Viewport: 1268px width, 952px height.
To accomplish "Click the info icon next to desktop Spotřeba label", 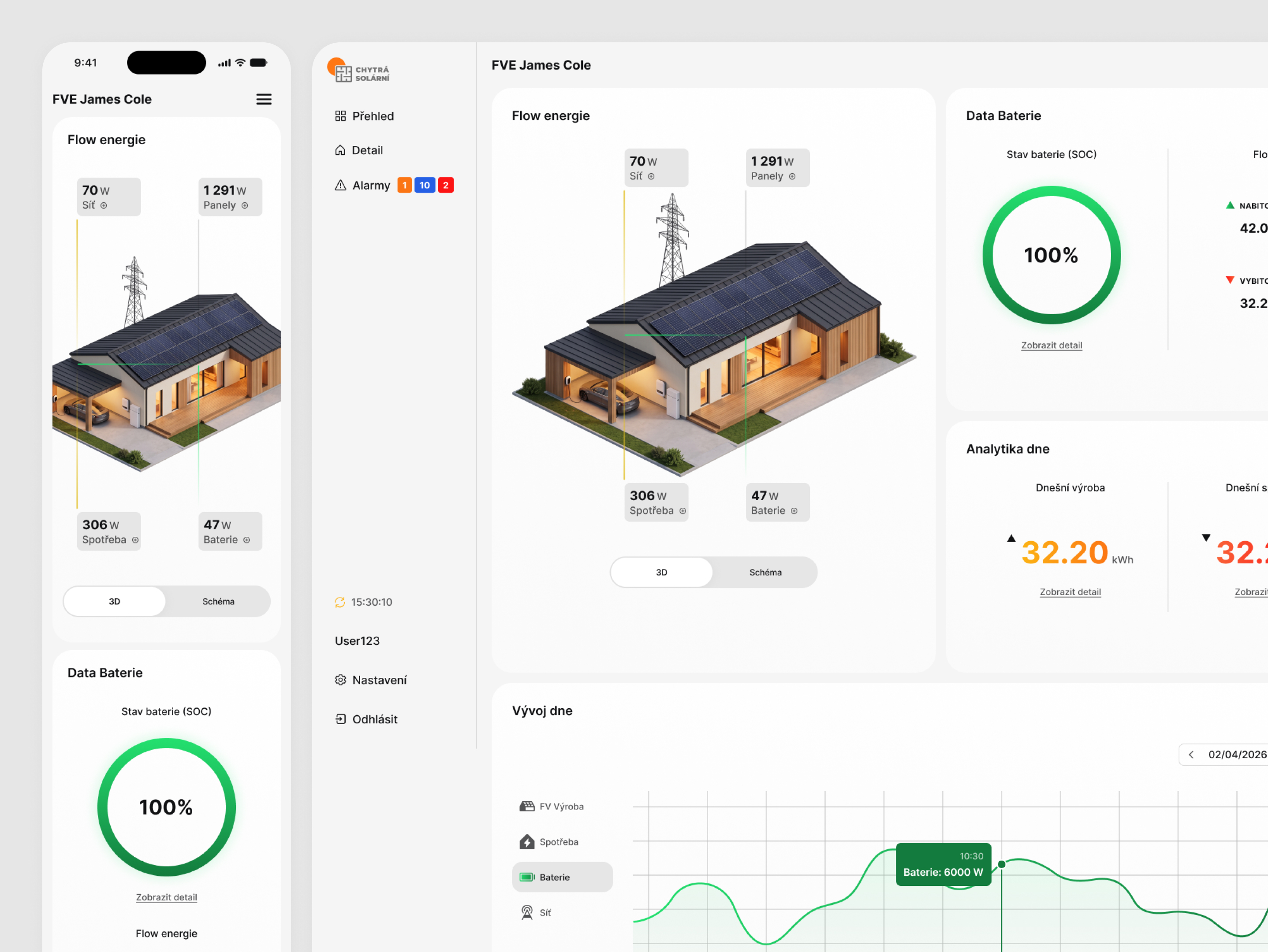I will tap(683, 511).
